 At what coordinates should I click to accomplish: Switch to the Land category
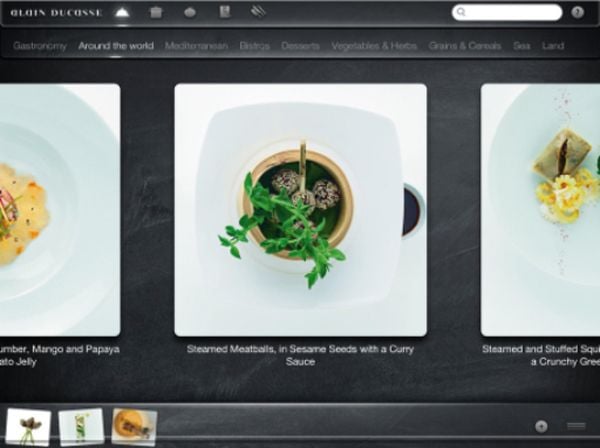(553, 46)
